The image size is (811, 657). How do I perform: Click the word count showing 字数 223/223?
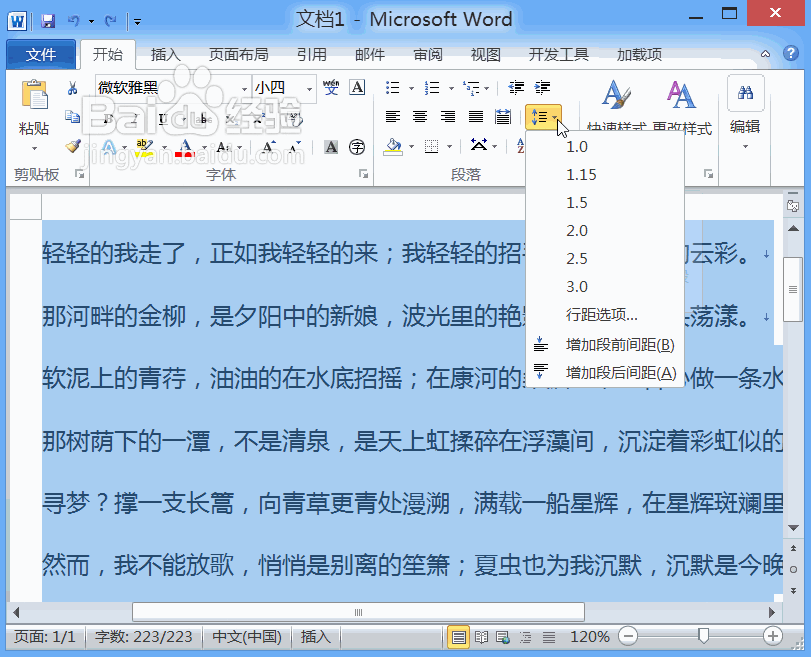(144, 636)
